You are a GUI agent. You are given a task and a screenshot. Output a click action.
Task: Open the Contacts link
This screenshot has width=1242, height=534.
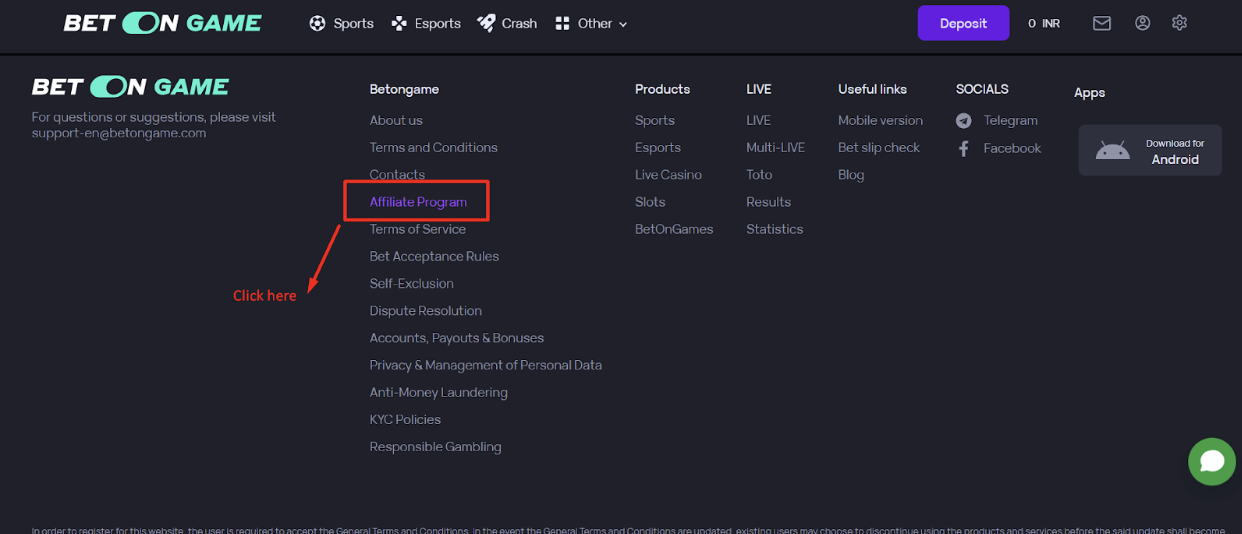[x=397, y=174]
